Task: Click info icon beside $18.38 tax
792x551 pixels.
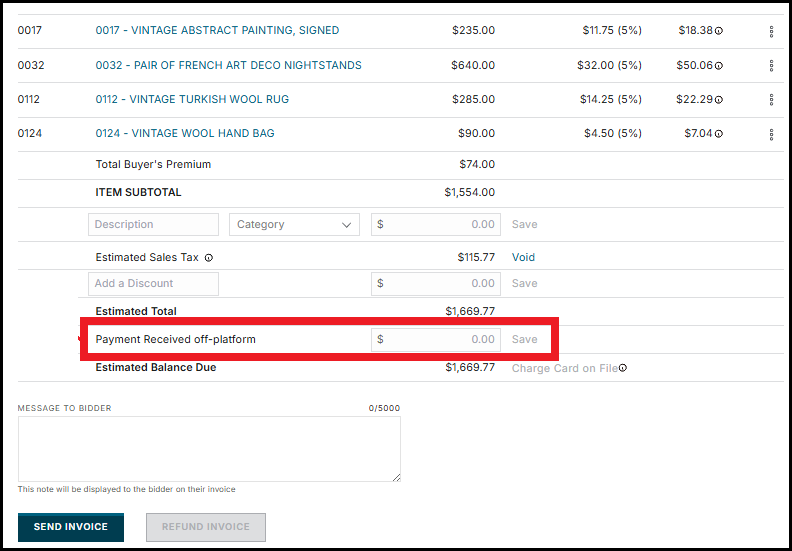Action: click(719, 31)
